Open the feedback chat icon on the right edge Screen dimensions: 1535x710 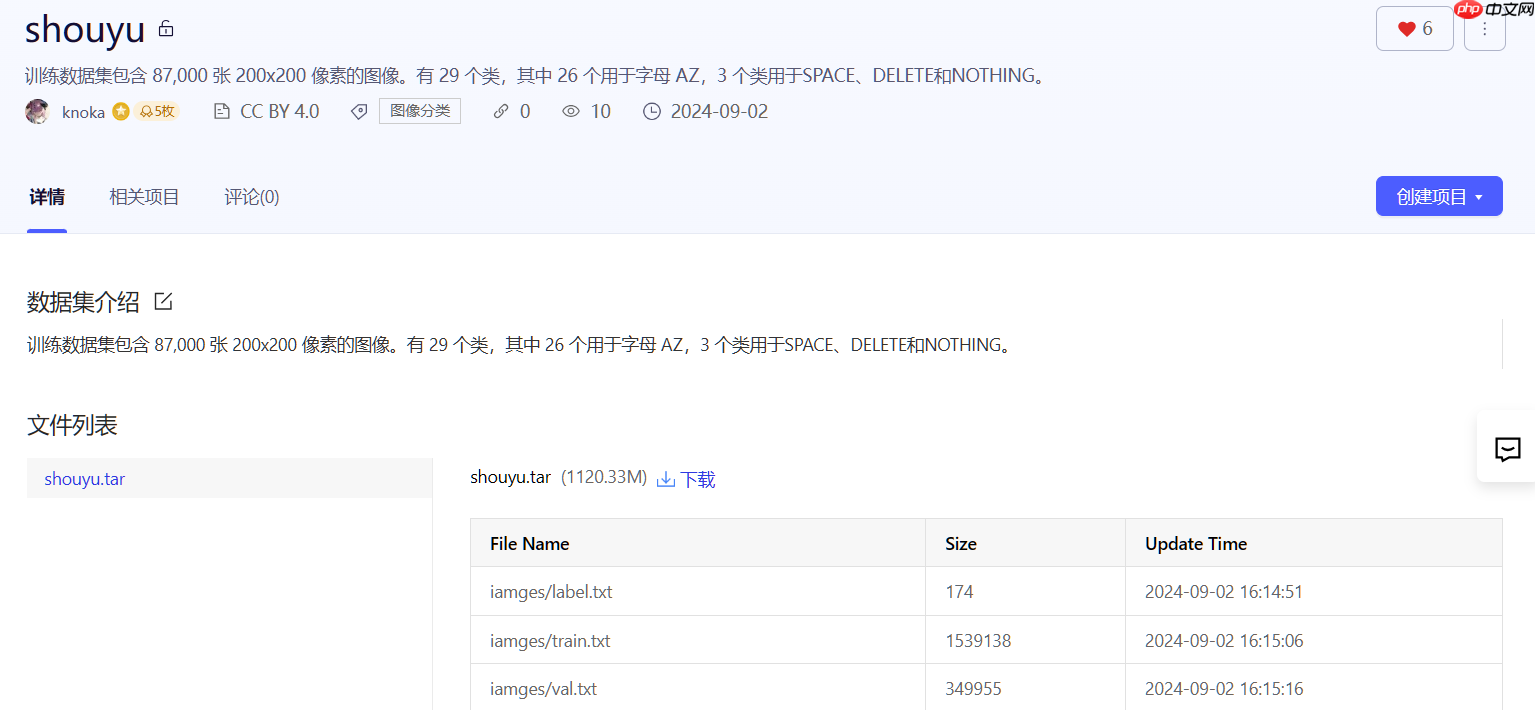pos(1509,450)
